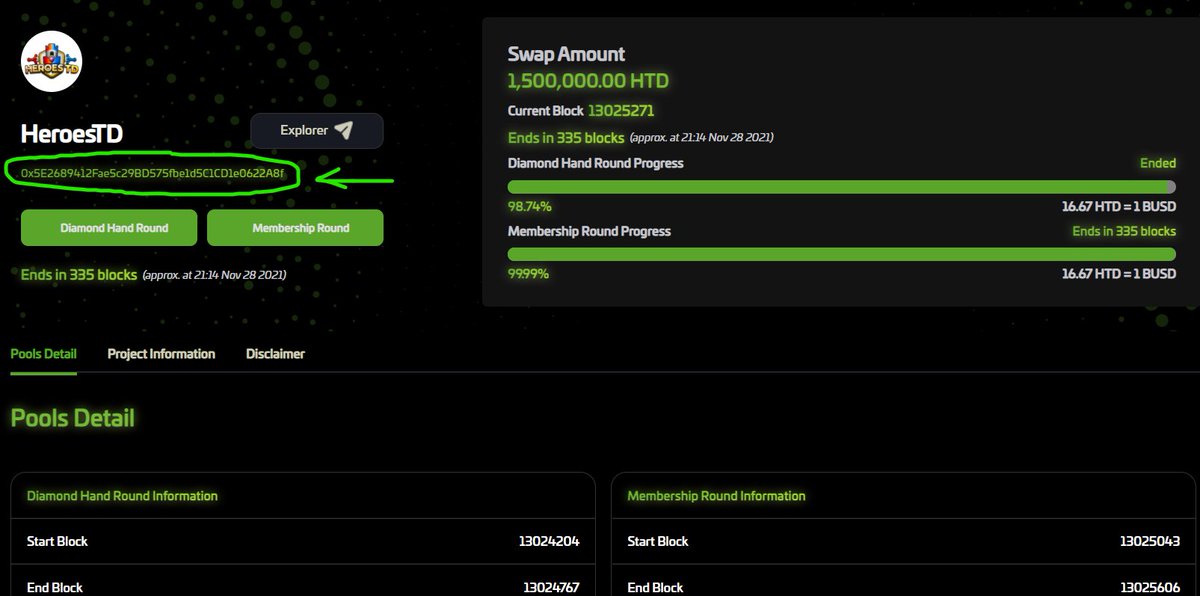Open the Project Information tab
The width and height of the screenshot is (1200, 596).
(161, 354)
